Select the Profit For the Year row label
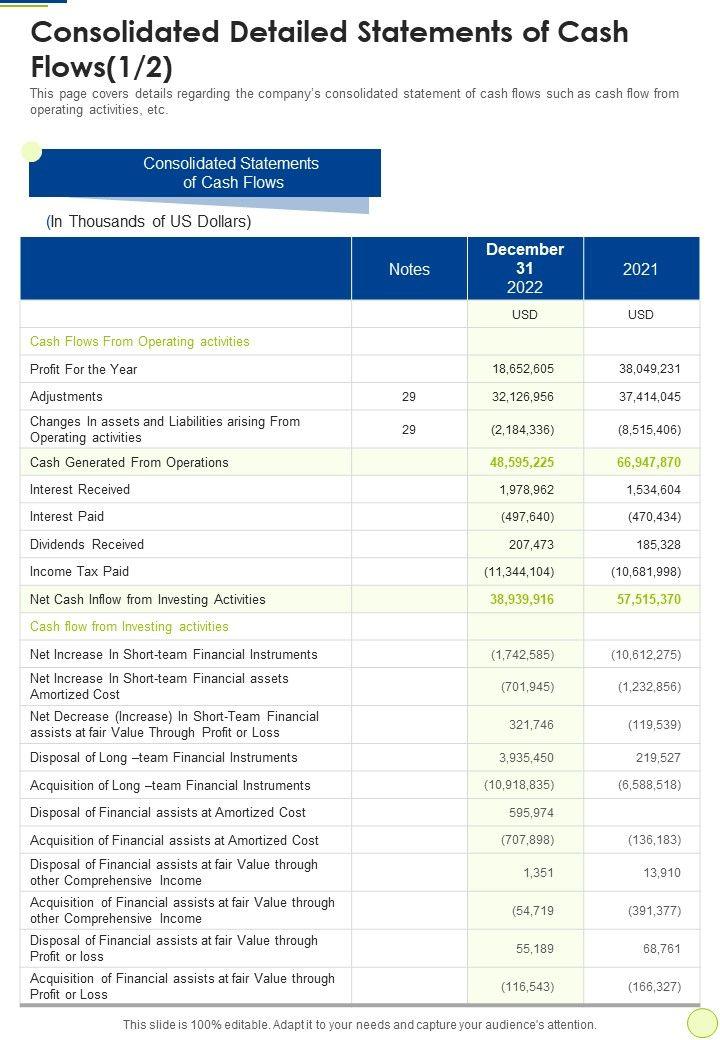 (x=84, y=370)
